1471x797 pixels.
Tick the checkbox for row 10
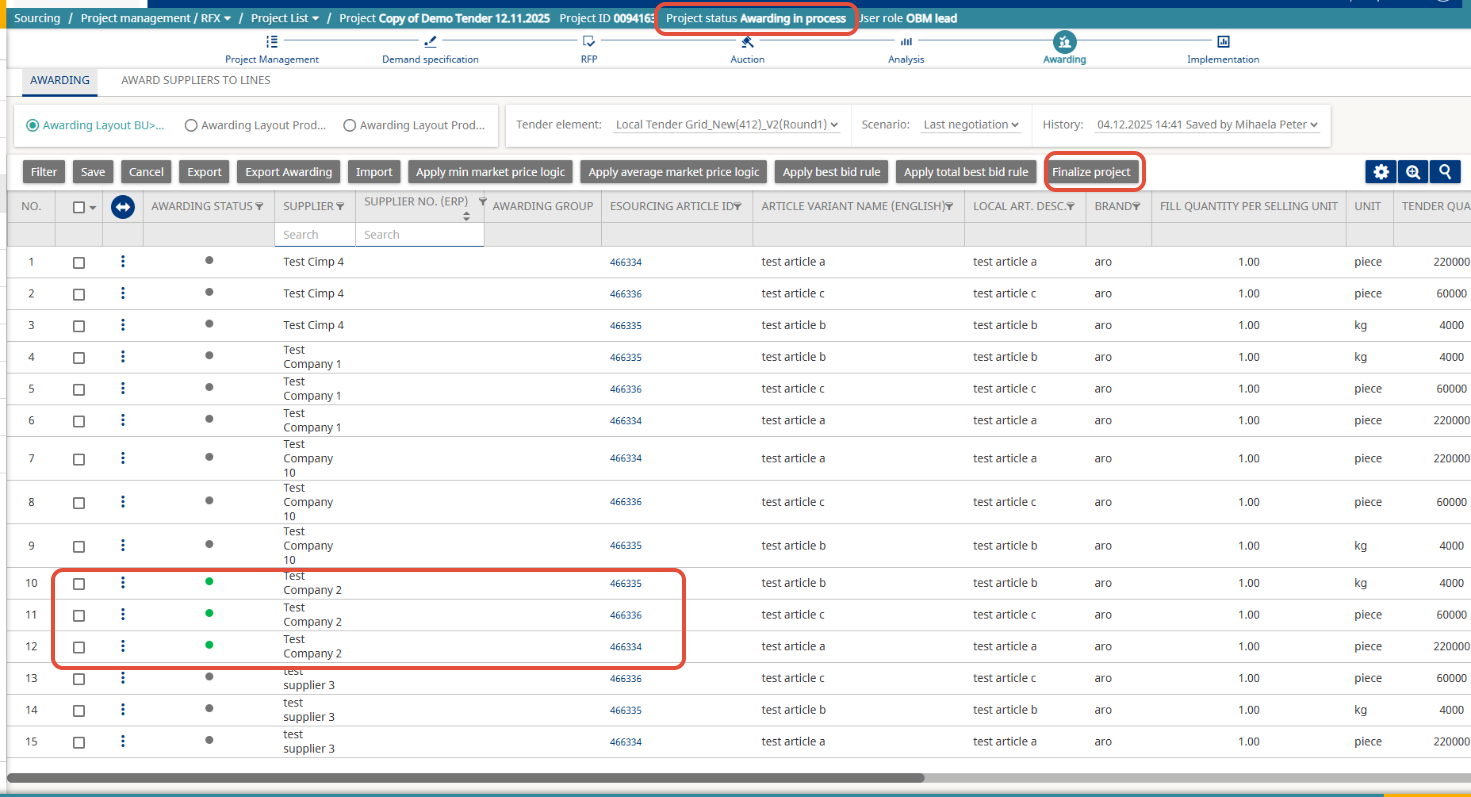pos(79,584)
